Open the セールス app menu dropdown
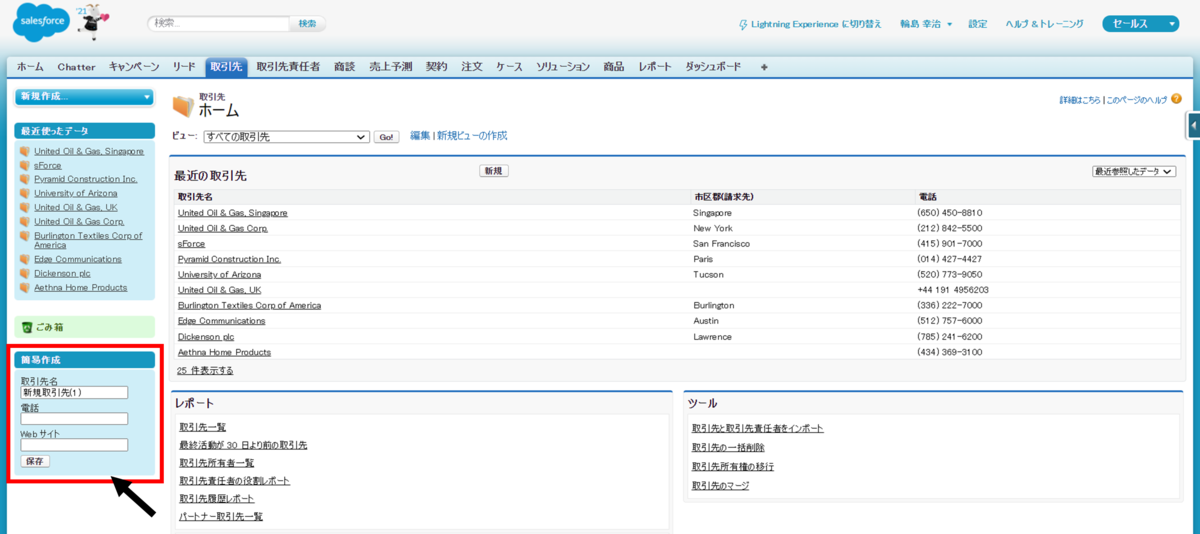This screenshot has height=534, width=1200. 1141,24
